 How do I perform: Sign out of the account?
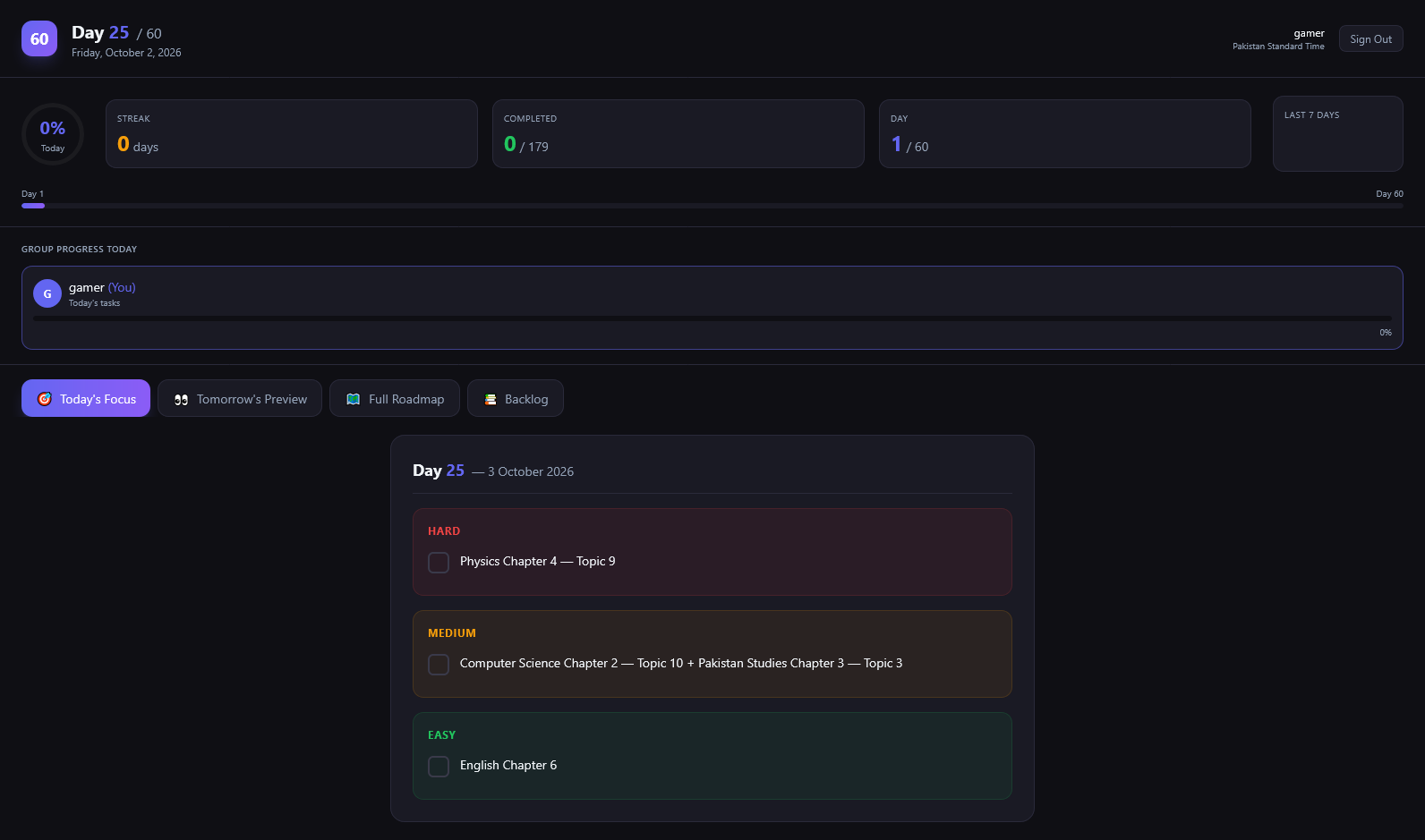(1370, 38)
